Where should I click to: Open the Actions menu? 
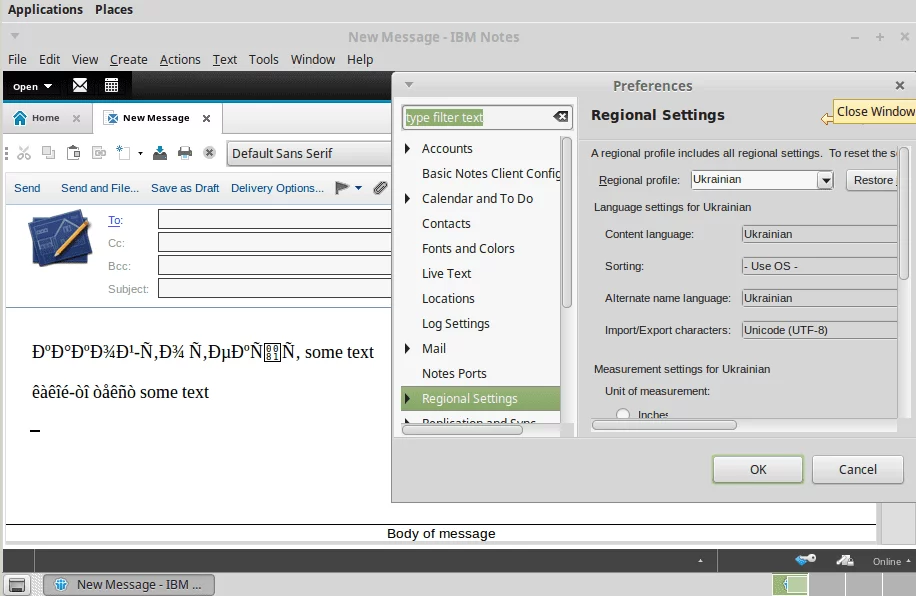click(180, 59)
